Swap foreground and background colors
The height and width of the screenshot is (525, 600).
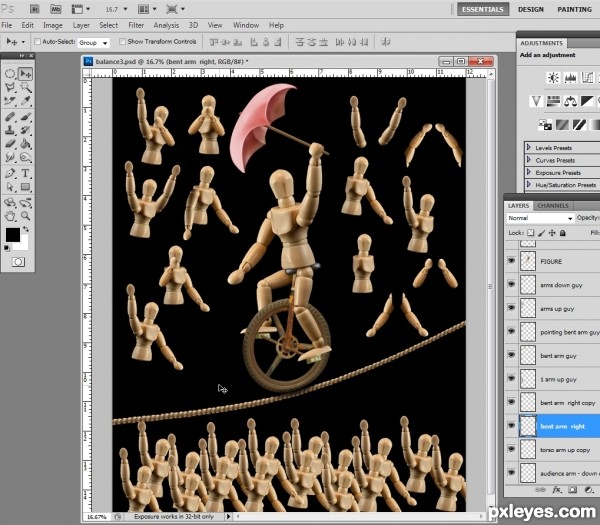click(26, 229)
